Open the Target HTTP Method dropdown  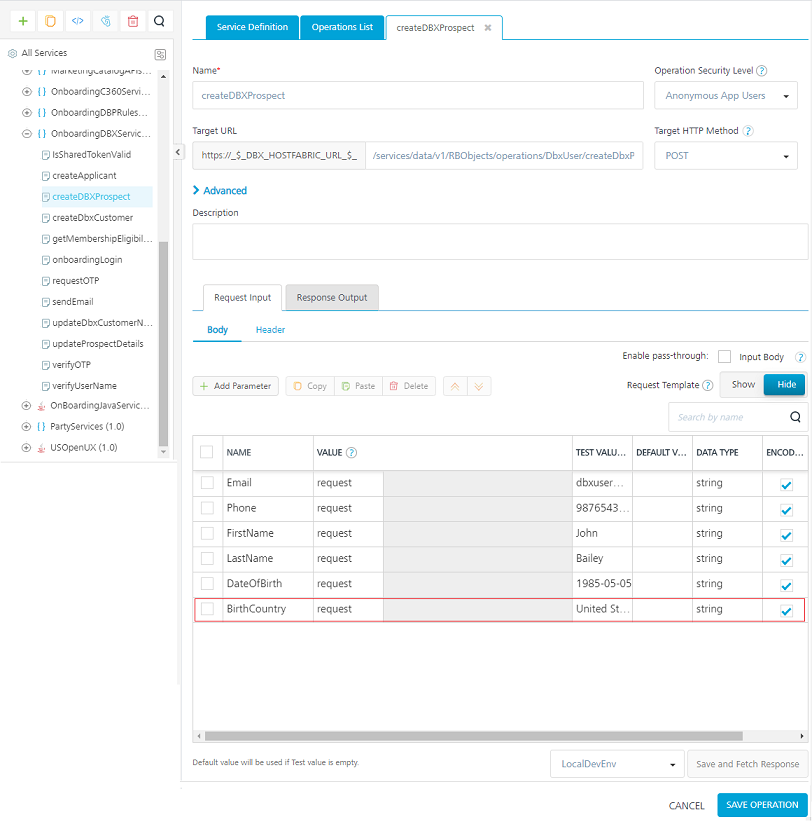[x=725, y=156]
